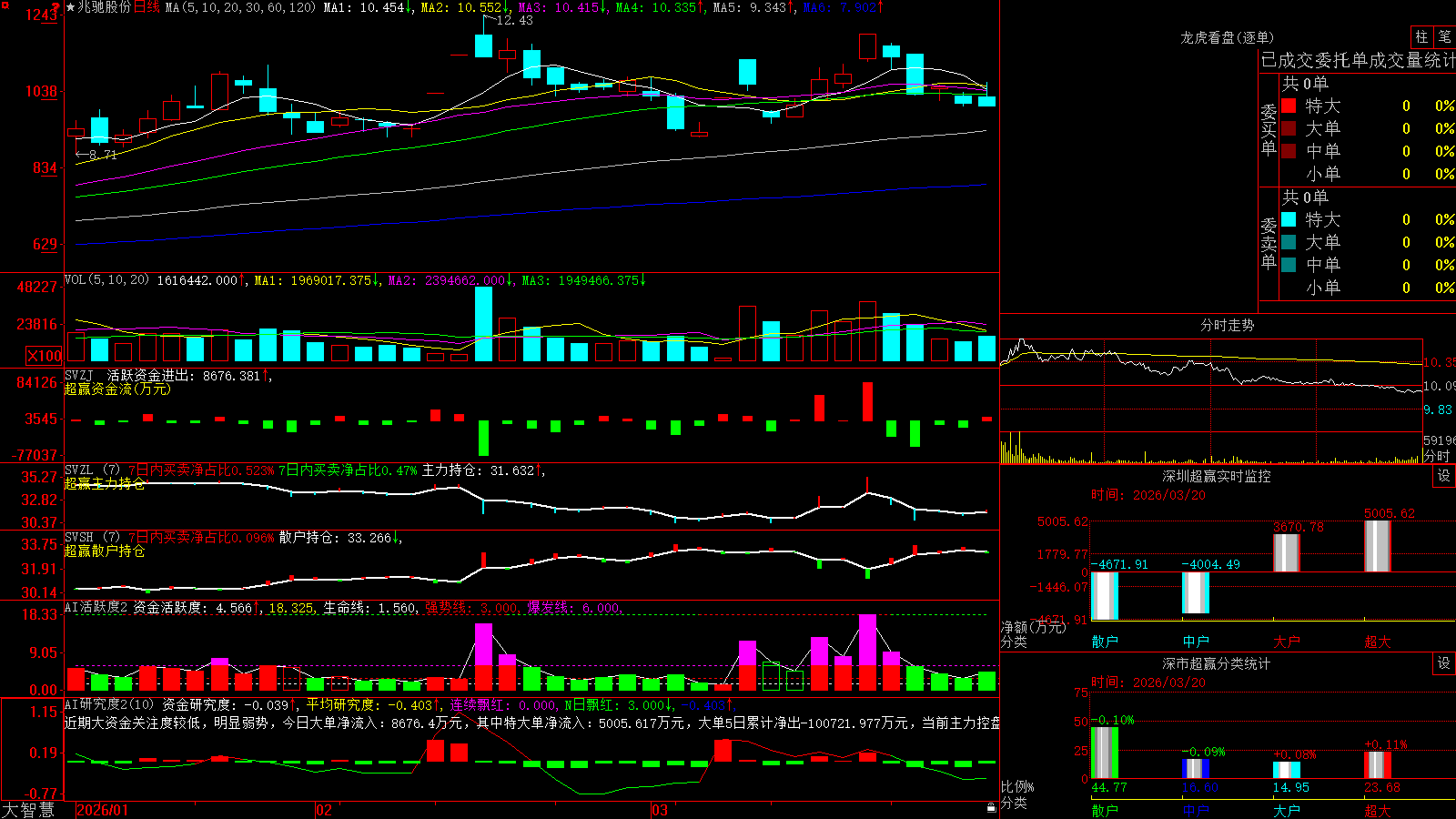This screenshot has width=1456, height=819.
Task: Click the 分时走势 panel title
Action: (1227, 325)
